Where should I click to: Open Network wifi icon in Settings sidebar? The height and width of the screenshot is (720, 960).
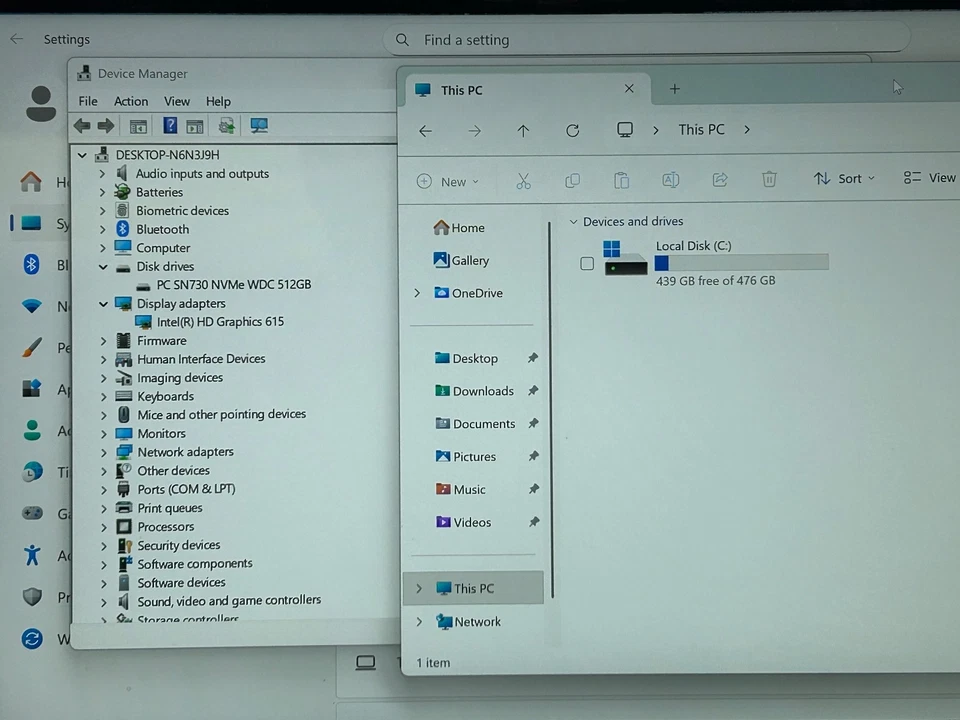point(31,306)
